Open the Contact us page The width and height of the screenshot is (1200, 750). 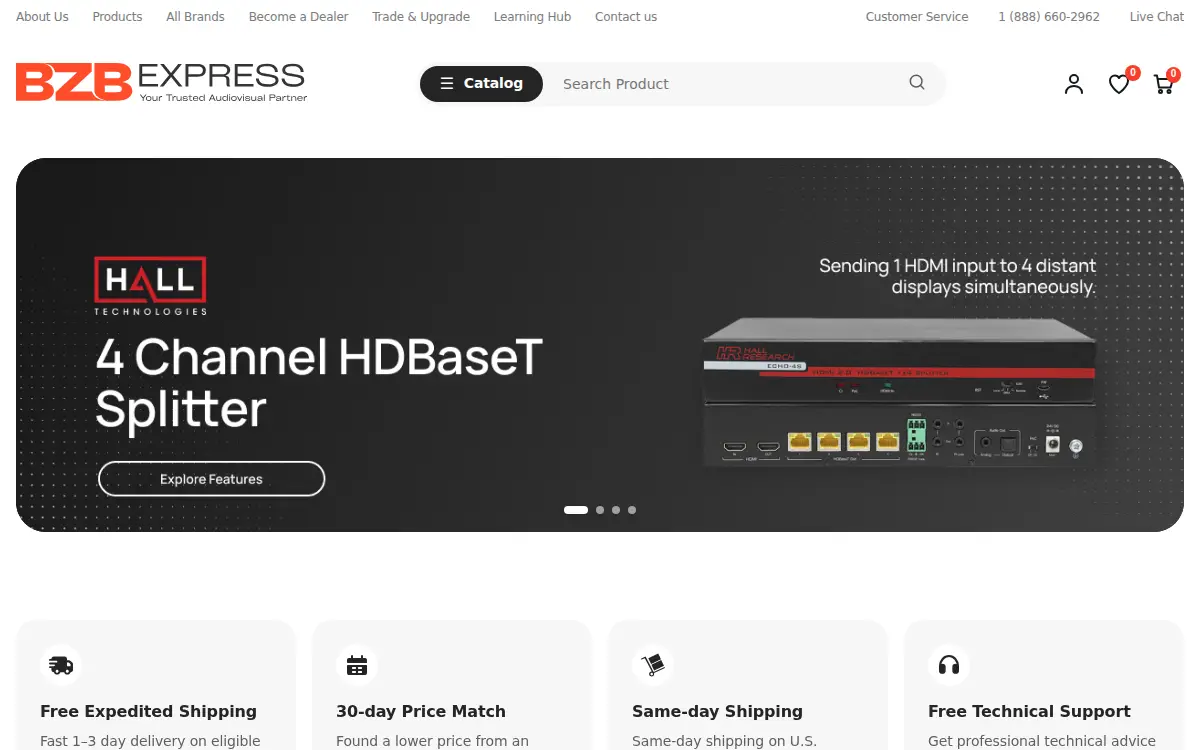[626, 17]
